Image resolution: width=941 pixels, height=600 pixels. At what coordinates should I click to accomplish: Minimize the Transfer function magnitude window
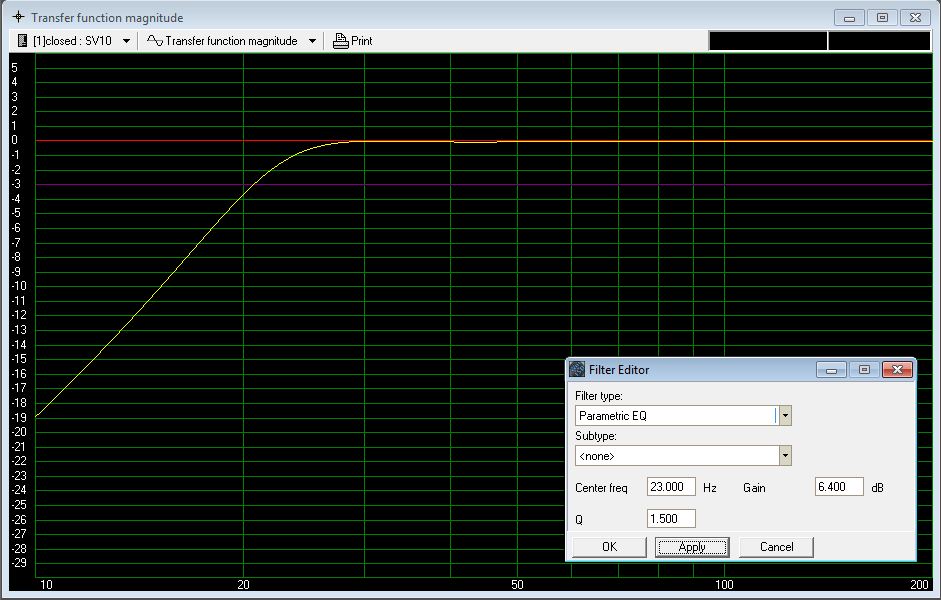[849, 17]
